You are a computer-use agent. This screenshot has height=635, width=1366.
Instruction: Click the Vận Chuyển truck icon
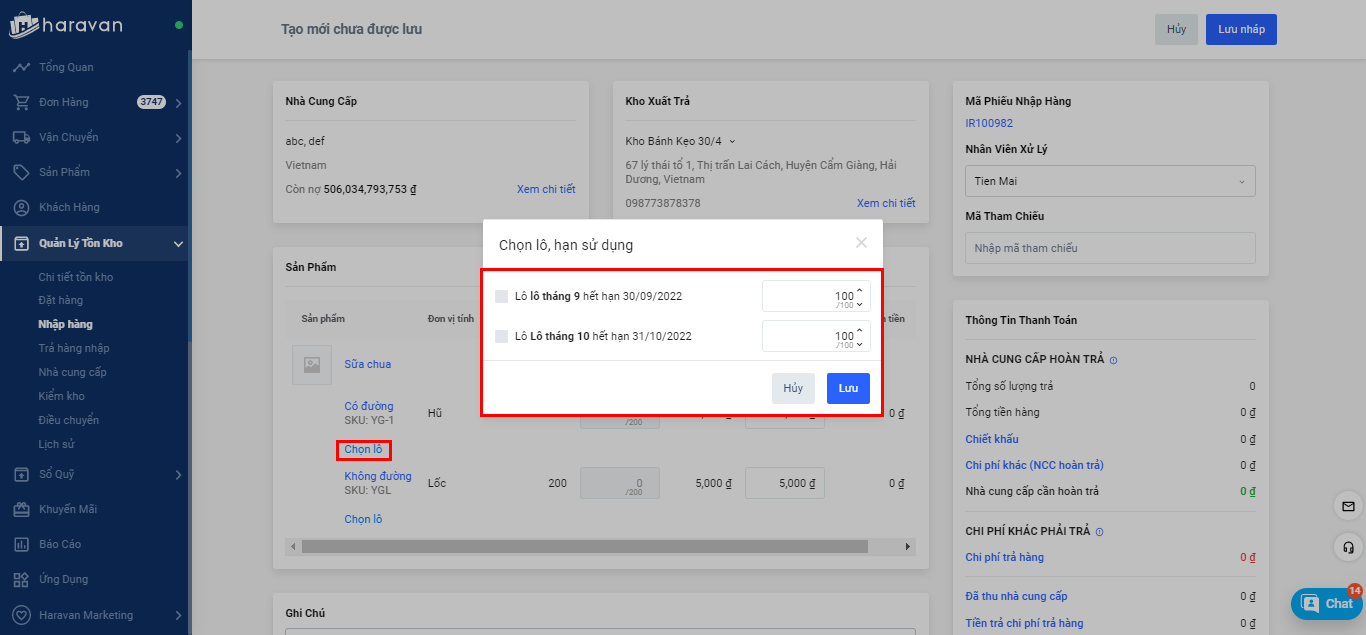pyautogui.click(x=21, y=137)
